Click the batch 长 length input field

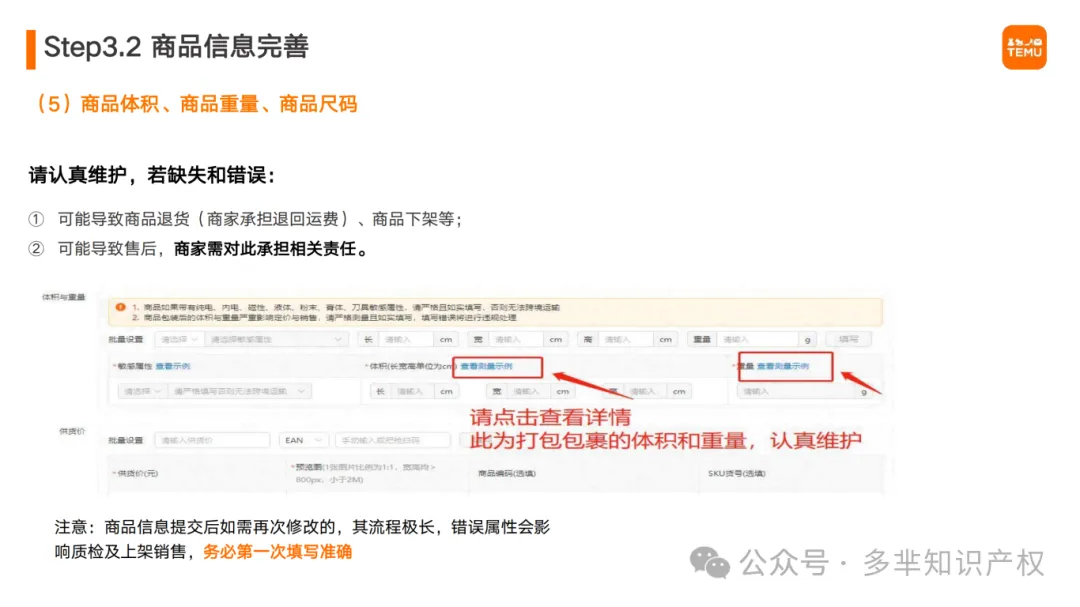(x=406, y=340)
